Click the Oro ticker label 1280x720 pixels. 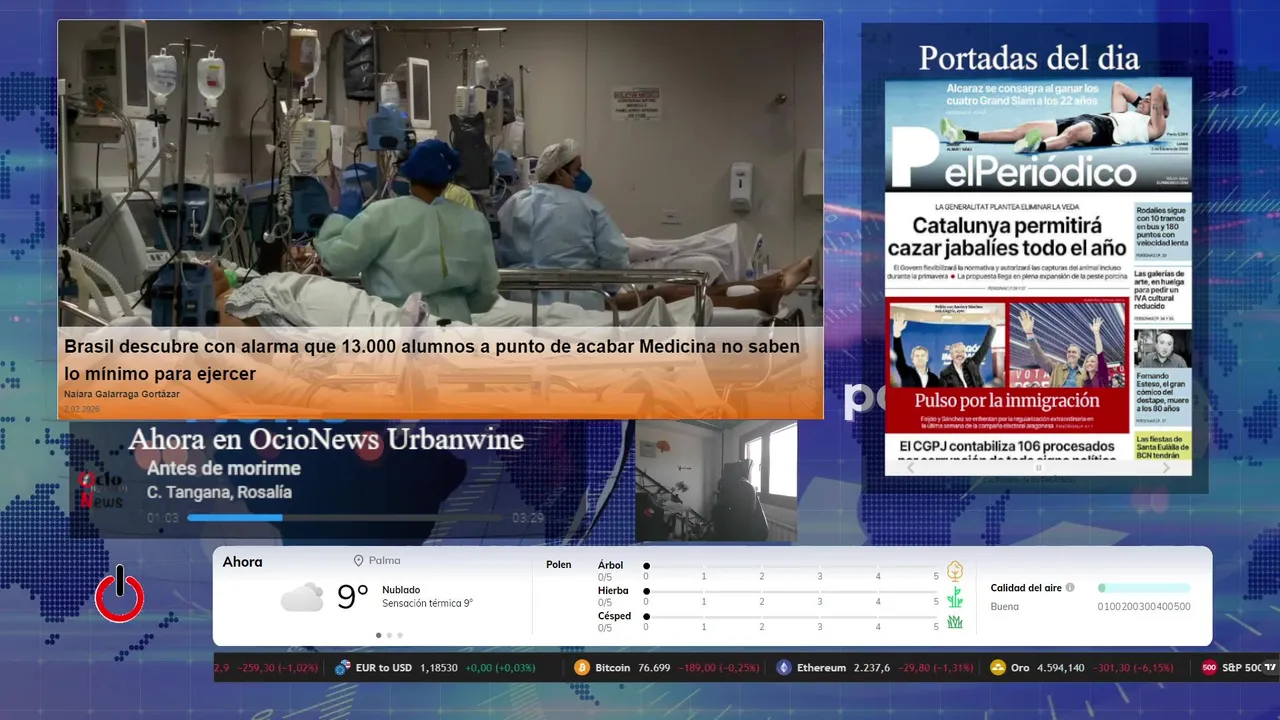[1020, 667]
